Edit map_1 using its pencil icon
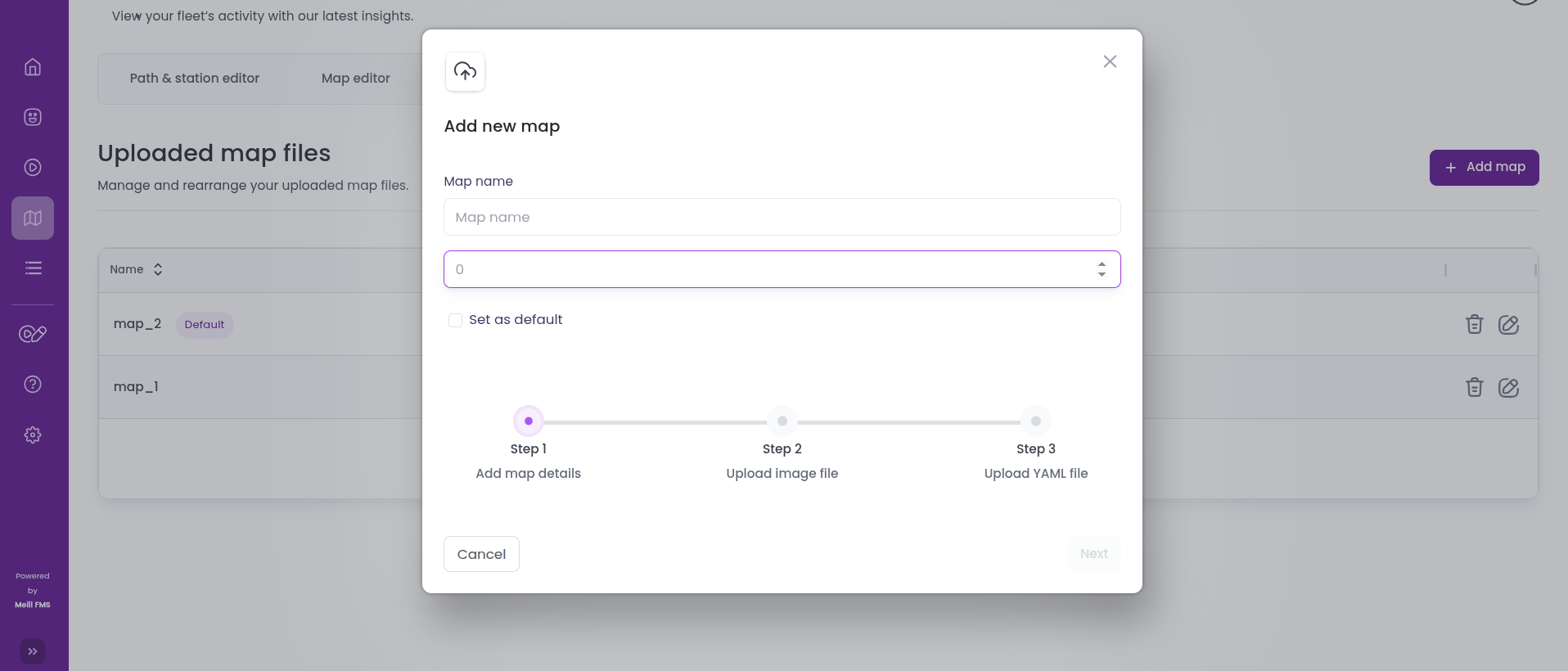This screenshot has height=671, width=1568. [1508, 388]
